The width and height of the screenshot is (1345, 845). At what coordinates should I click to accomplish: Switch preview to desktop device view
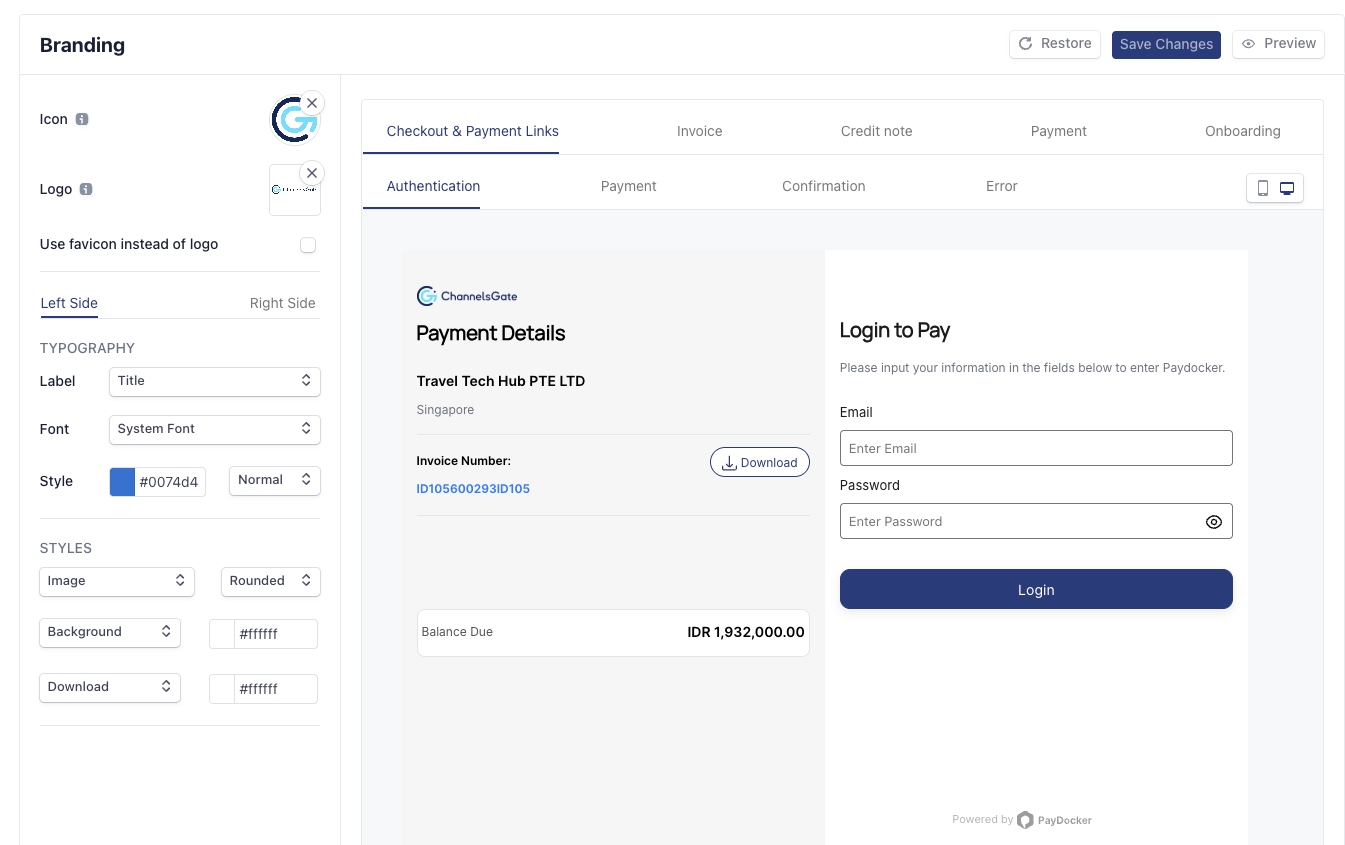click(1287, 188)
